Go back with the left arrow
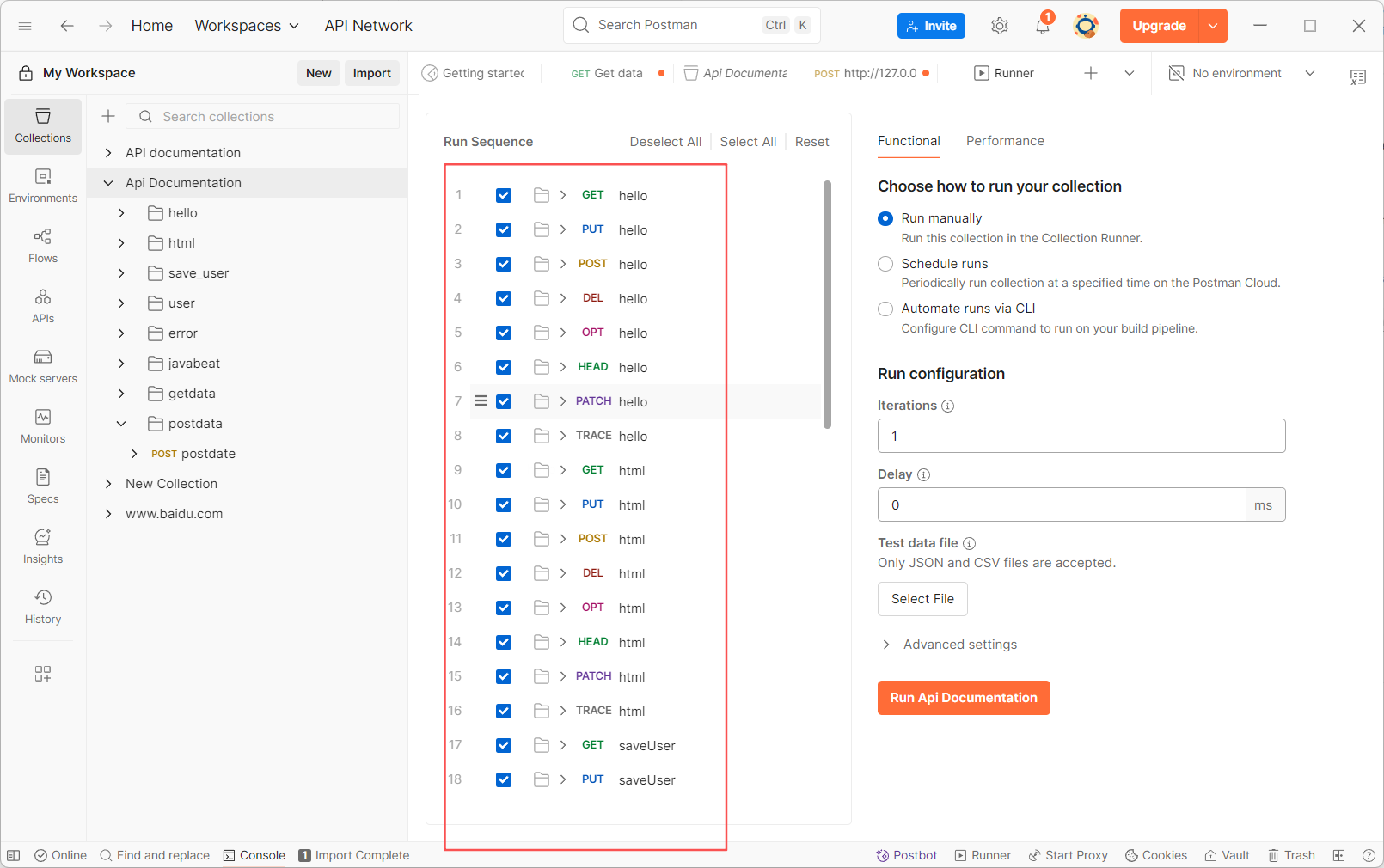The image size is (1384, 868). point(67,26)
